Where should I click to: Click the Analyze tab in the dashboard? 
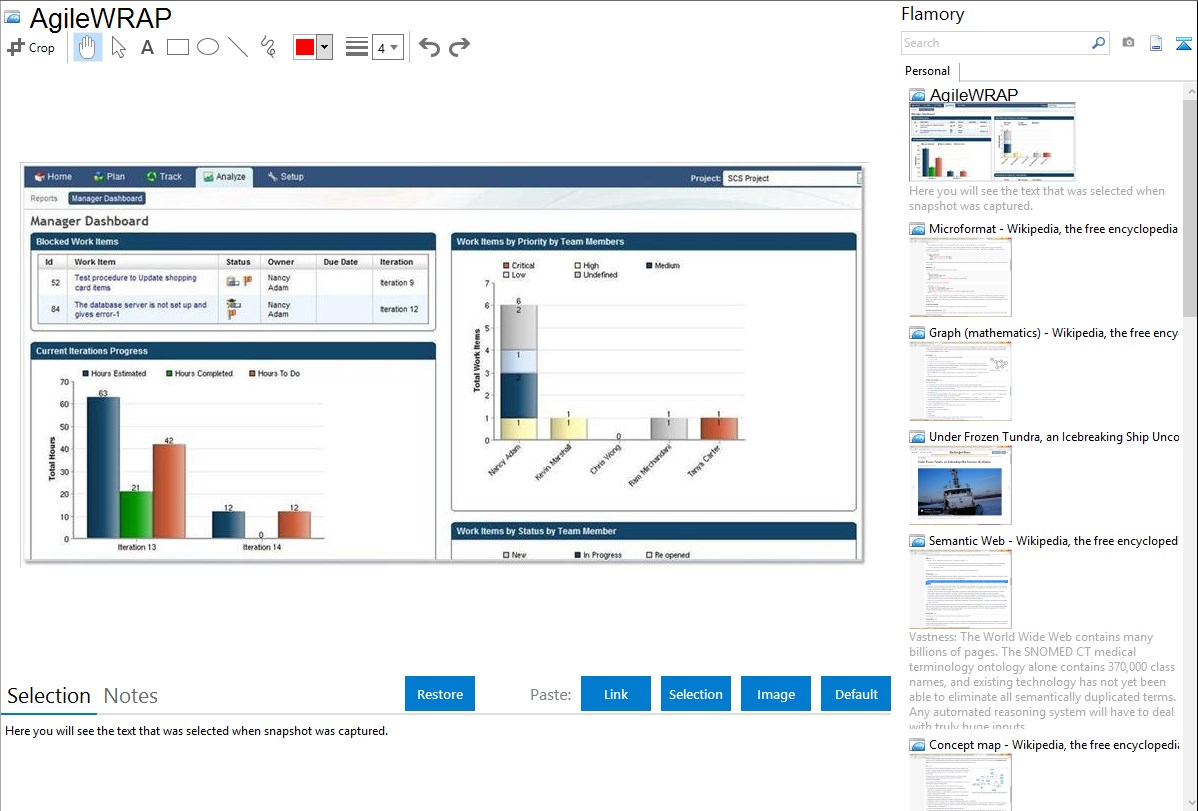[225, 177]
